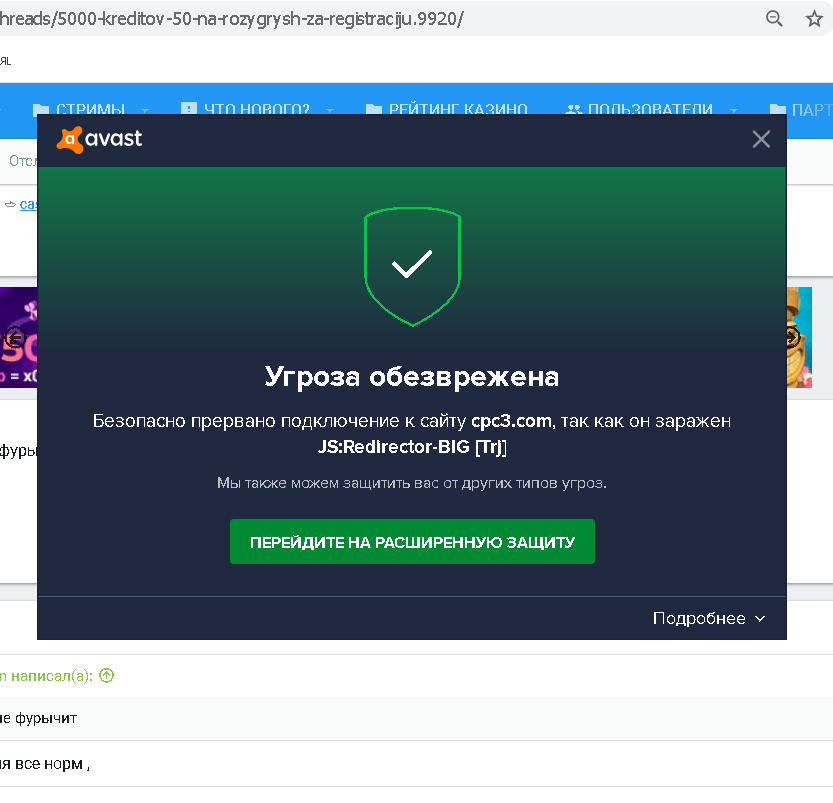Click the green shield checkmark icon

pos(412,266)
